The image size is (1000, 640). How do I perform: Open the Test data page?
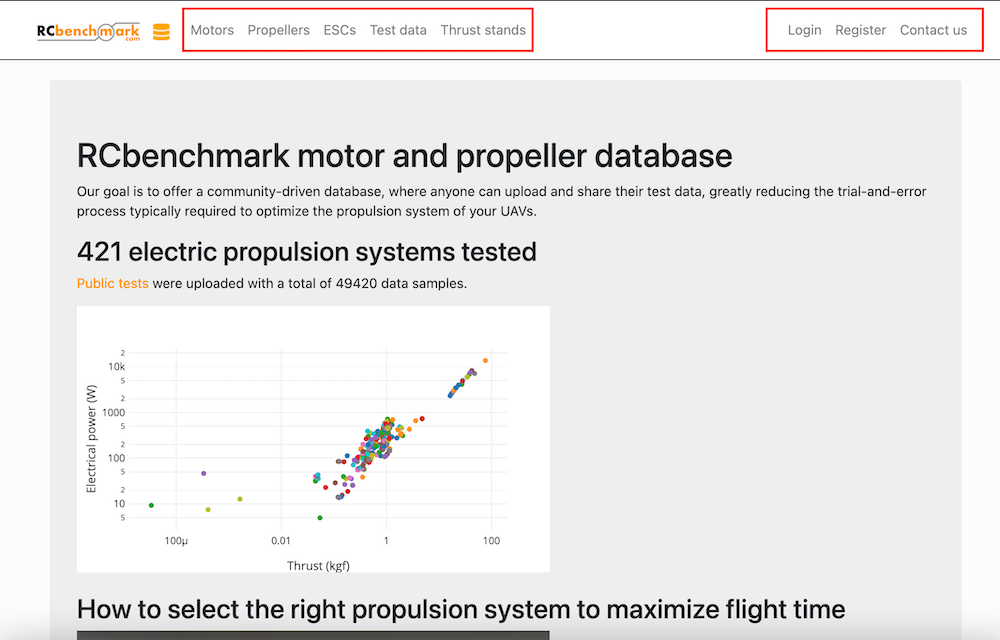[x=398, y=30]
